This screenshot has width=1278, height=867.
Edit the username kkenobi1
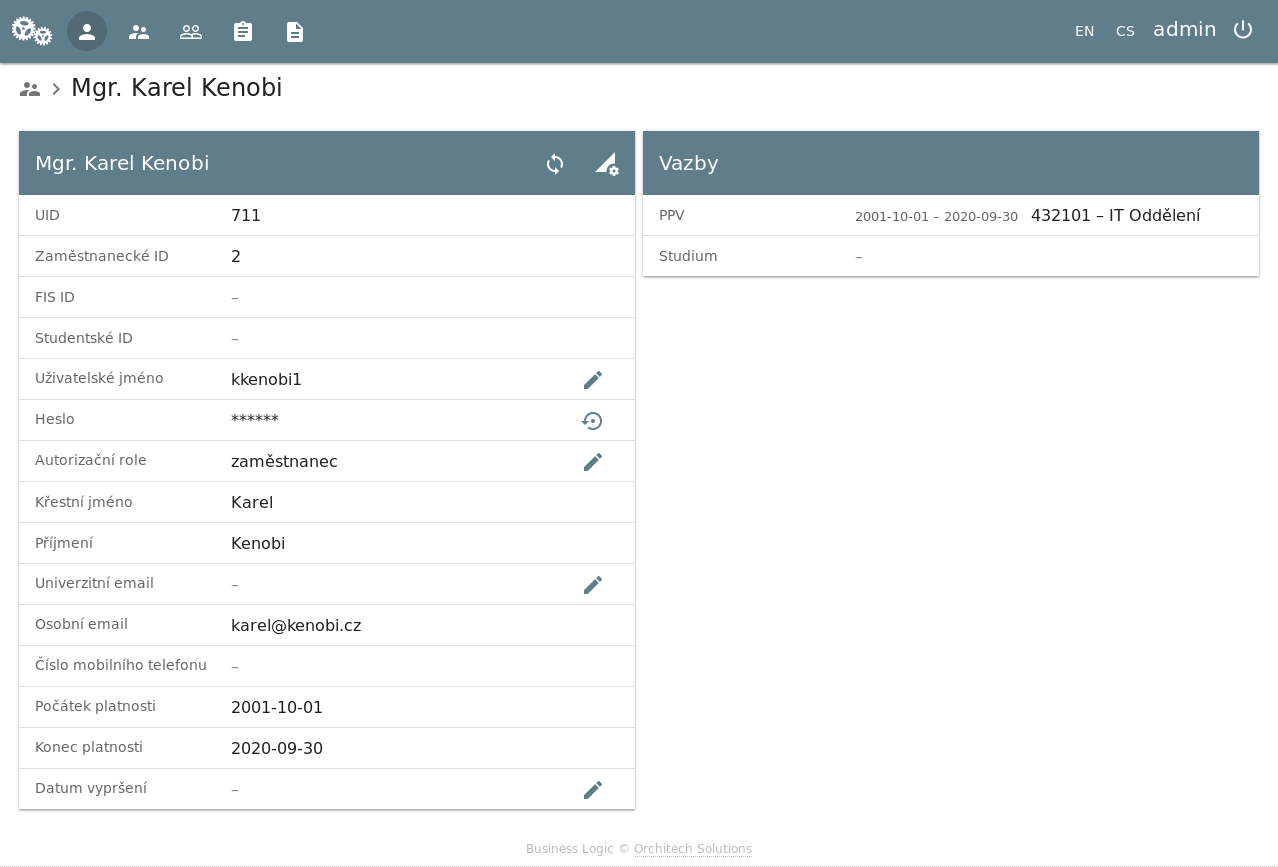[593, 380]
